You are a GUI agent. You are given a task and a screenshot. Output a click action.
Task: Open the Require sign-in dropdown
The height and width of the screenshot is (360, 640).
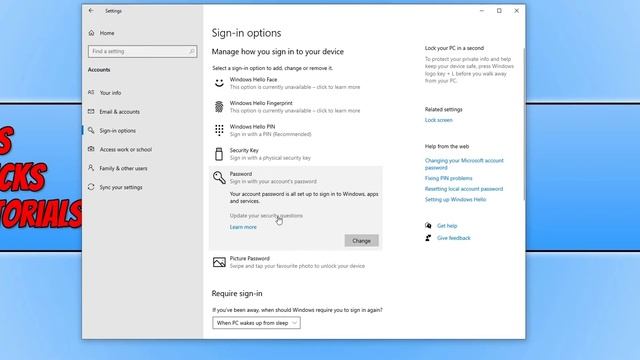click(256, 323)
